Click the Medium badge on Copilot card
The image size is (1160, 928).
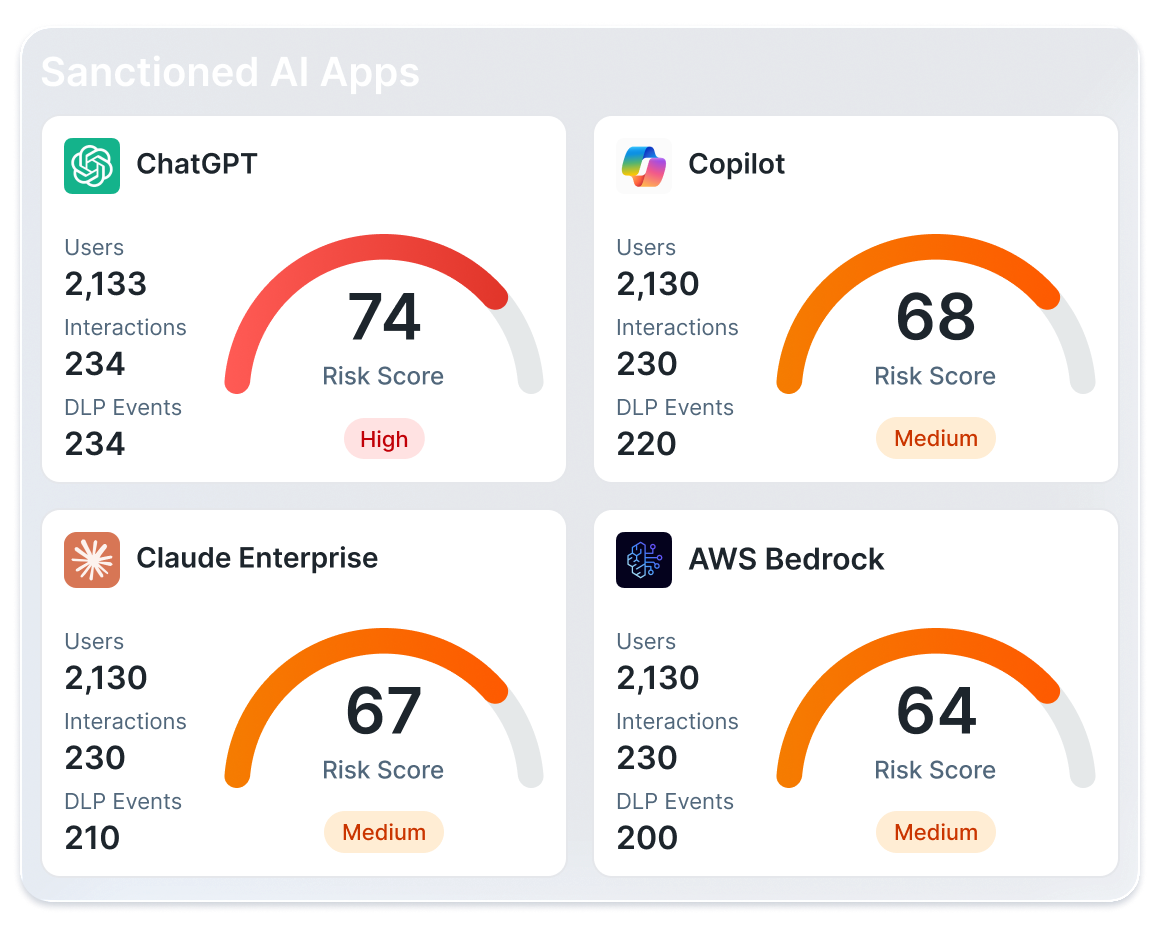click(x=935, y=438)
